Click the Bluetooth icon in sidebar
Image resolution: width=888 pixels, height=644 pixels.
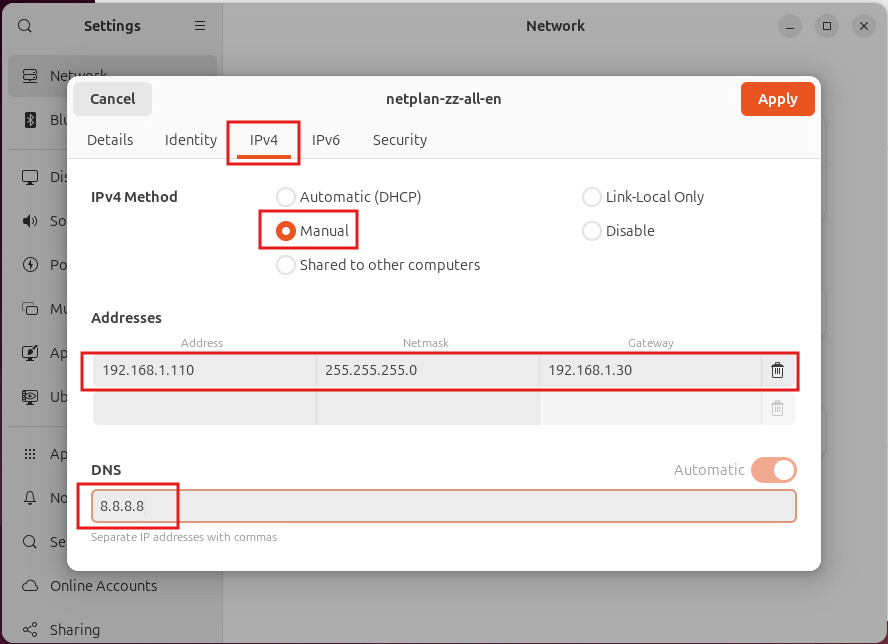[x=30, y=120]
